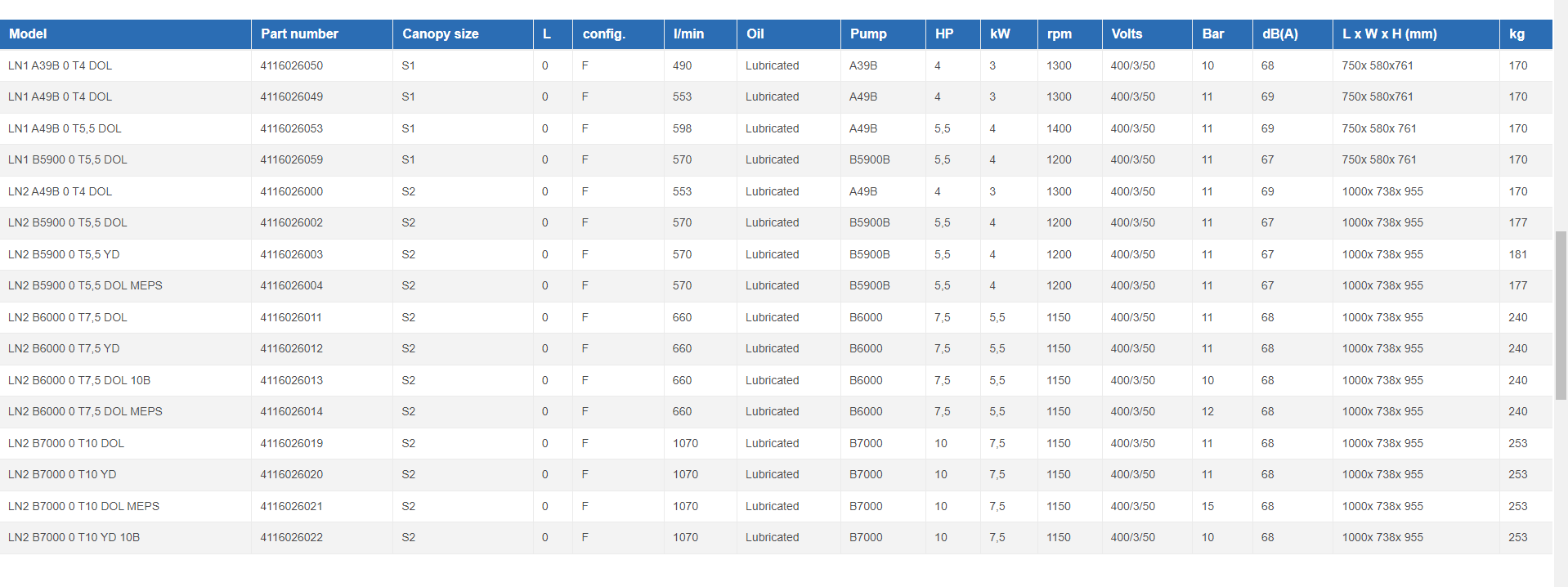The height and width of the screenshot is (587, 1568).
Task: Click part number 4116026049
Action: tap(291, 96)
